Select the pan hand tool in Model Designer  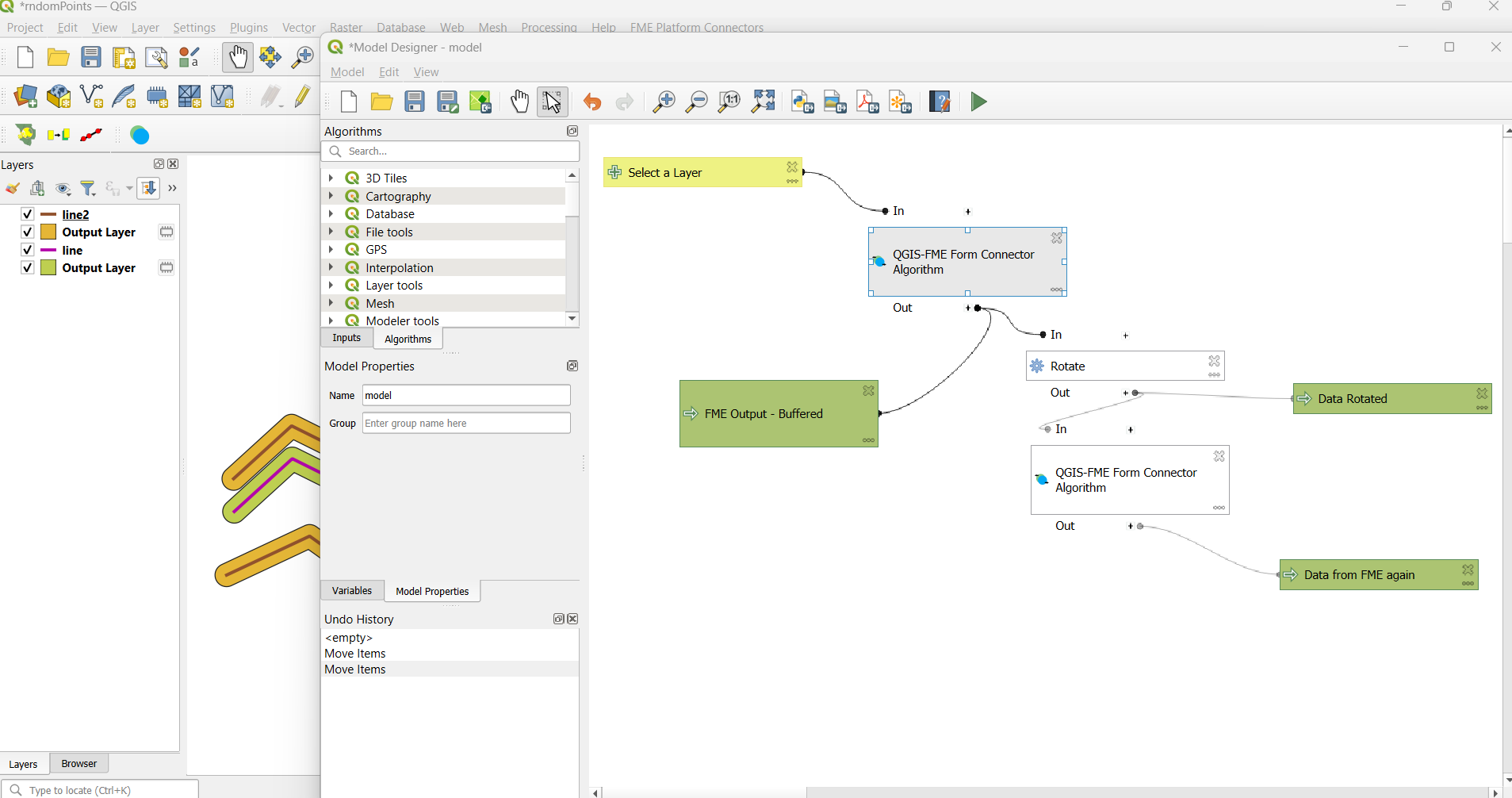coord(520,102)
